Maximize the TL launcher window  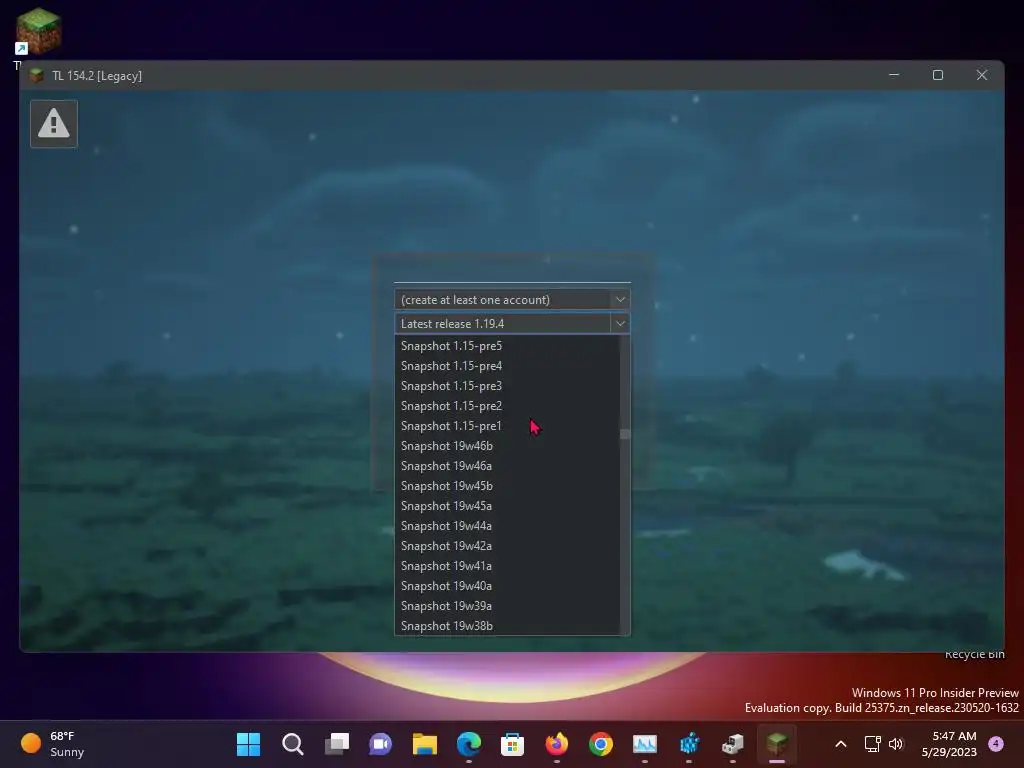(x=938, y=75)
